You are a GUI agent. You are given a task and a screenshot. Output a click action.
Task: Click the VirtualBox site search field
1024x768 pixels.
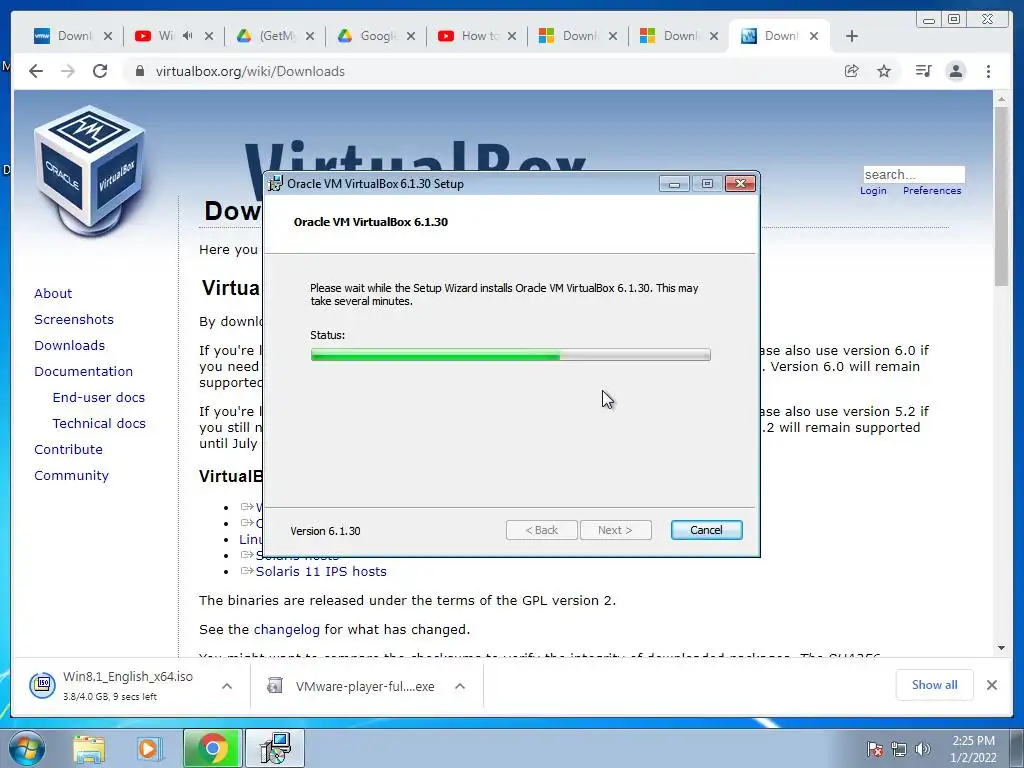coord(914,174)
